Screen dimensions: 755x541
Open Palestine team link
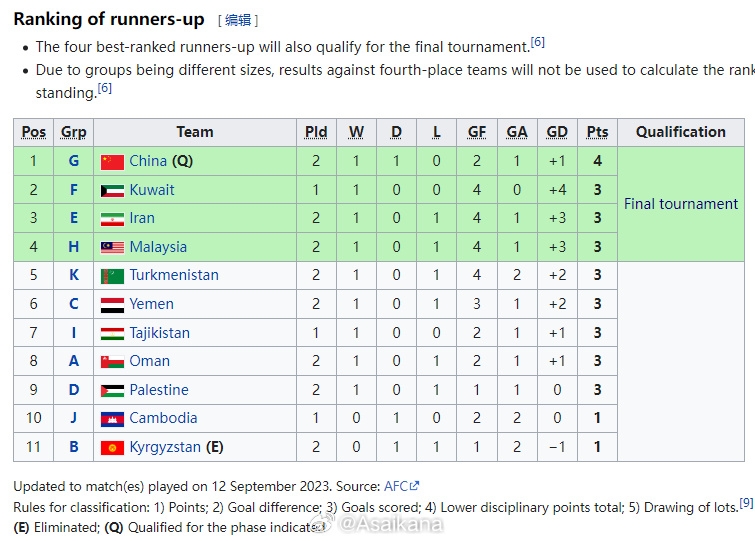(159, 389)
